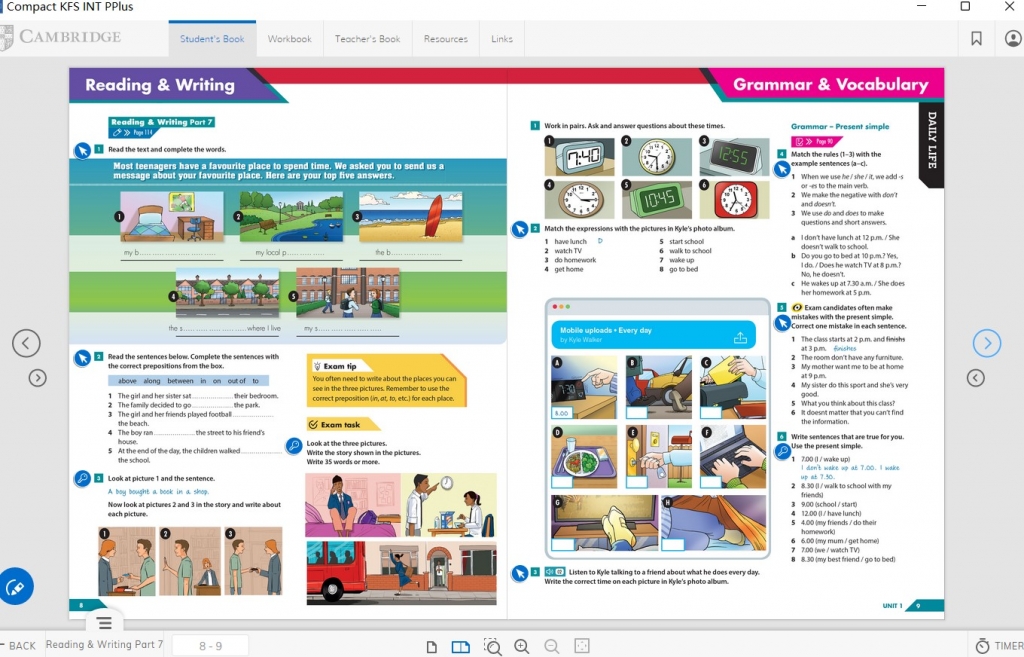This screenshot has height=657, width=1024.
Task: Activate the blue pencil annotation tool
Action: pyautogui.click(x=15, y=587)
